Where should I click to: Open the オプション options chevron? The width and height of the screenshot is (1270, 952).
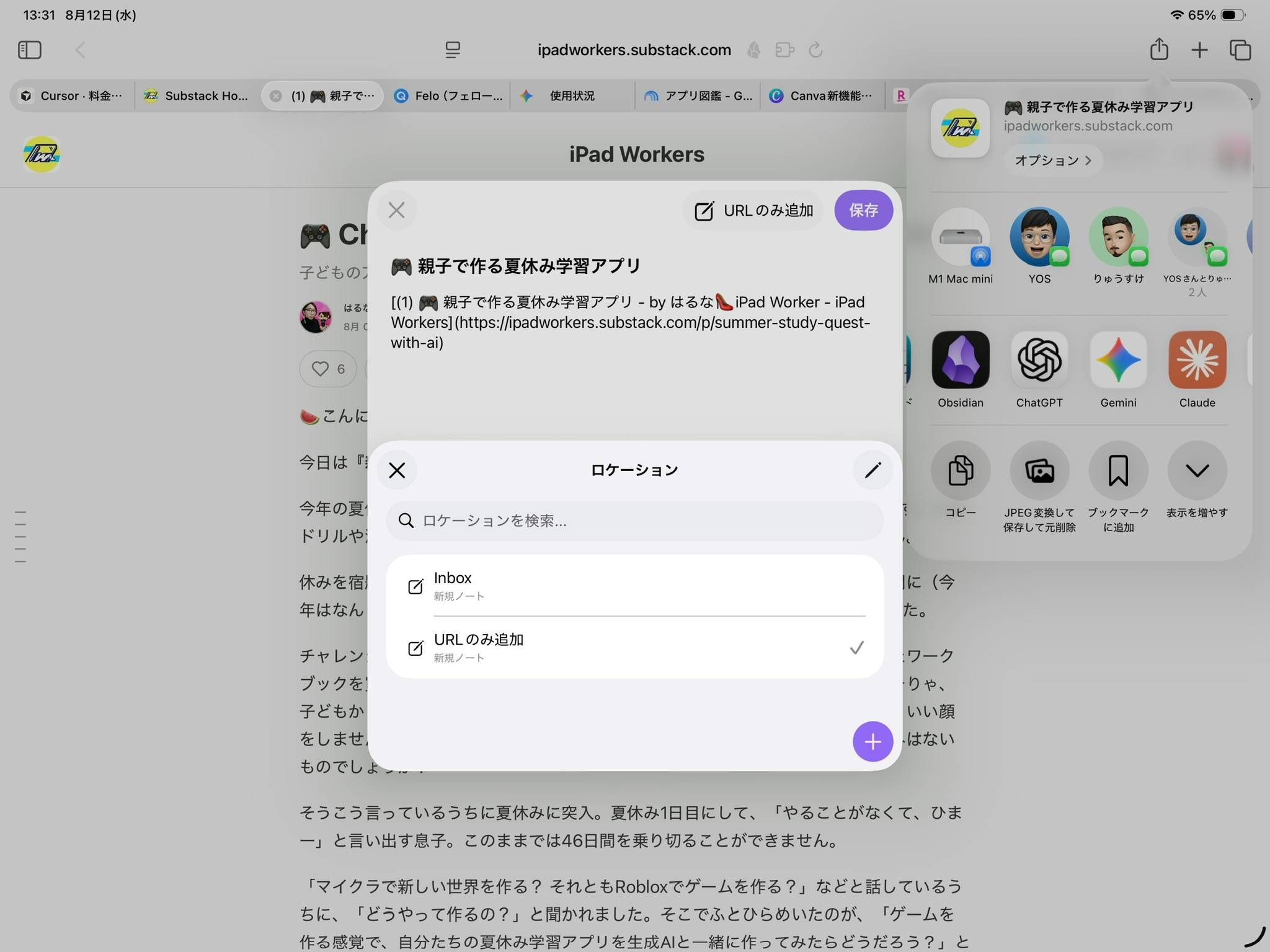(x=1053, y=161)
